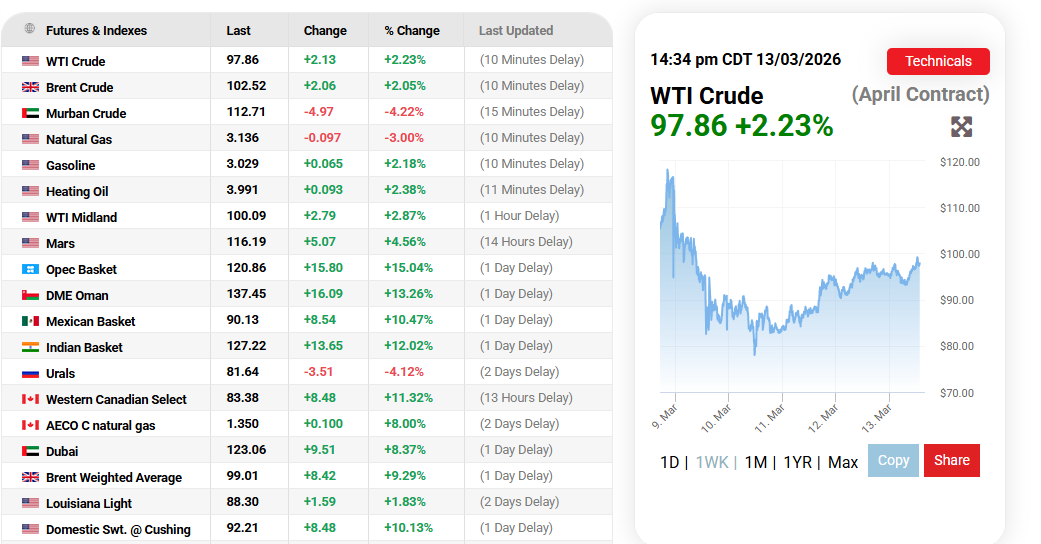Viewport: 1041px width, 544px height.
Task: Show the 1YR chart range
Action: (797, 462)
